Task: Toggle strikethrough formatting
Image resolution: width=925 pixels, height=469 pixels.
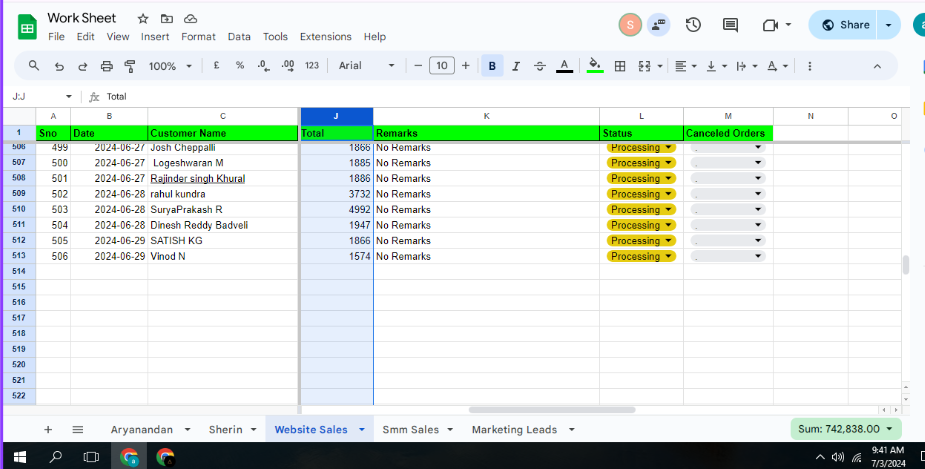Action: coord(540,66)
